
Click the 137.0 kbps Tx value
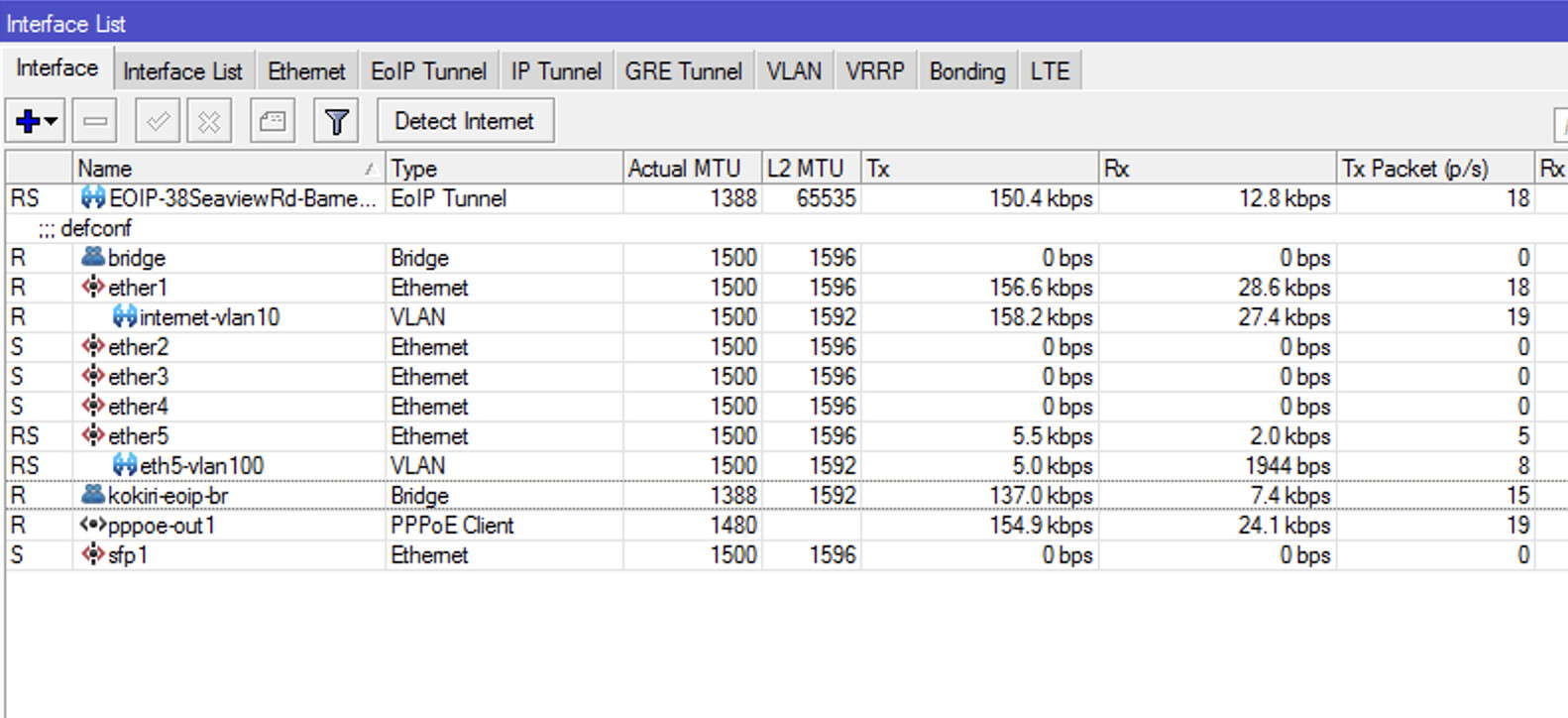1041,496
